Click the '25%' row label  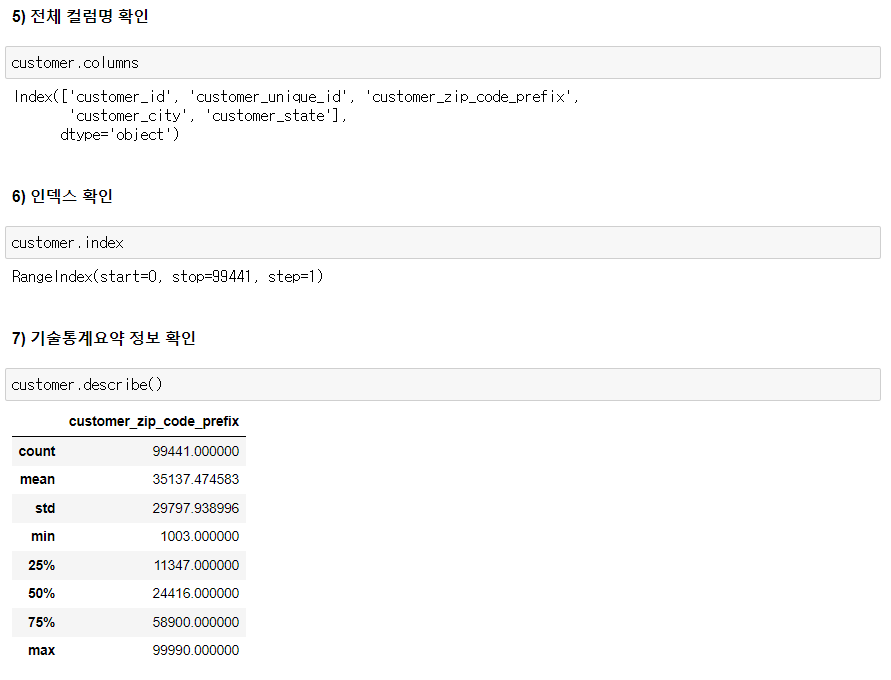pyautogui.click(x=41, y=565)
